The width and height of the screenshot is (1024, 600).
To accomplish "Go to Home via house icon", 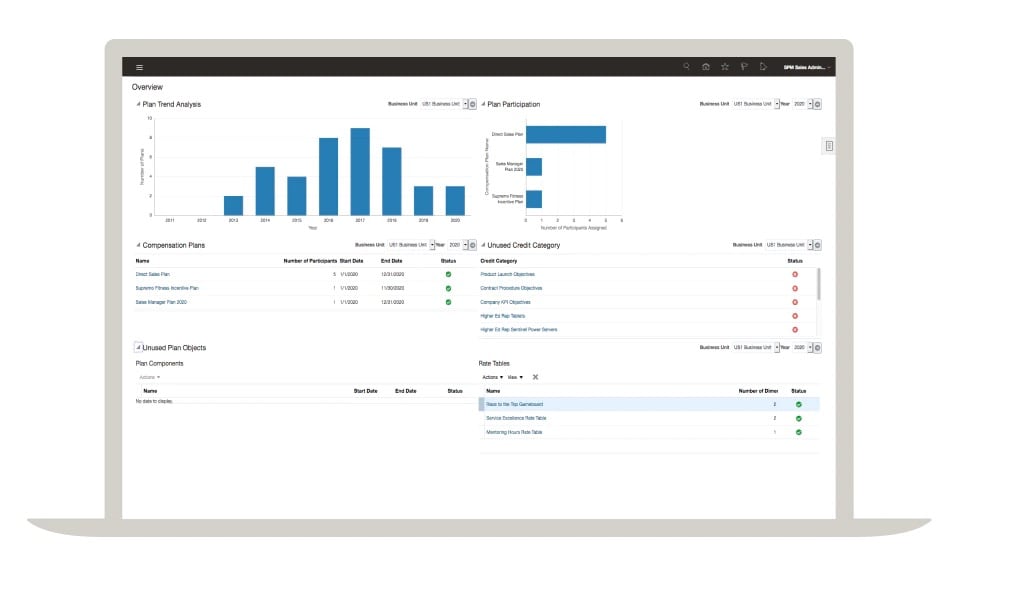I will point(706,67).
